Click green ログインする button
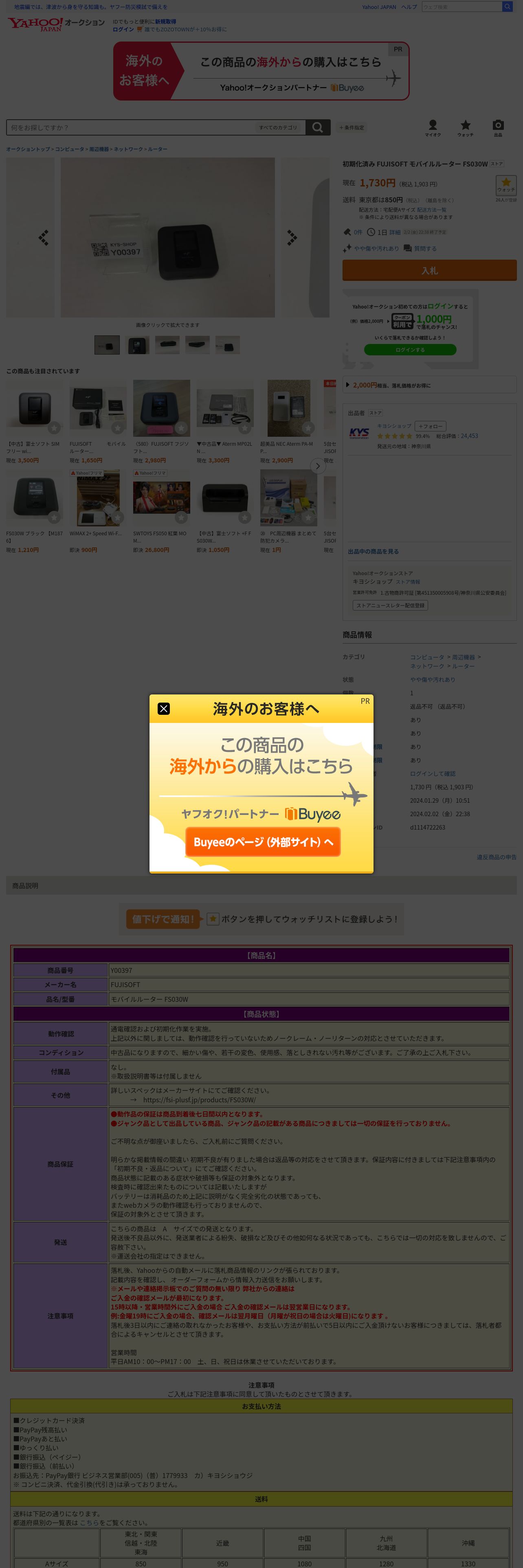 pos(410,350)
